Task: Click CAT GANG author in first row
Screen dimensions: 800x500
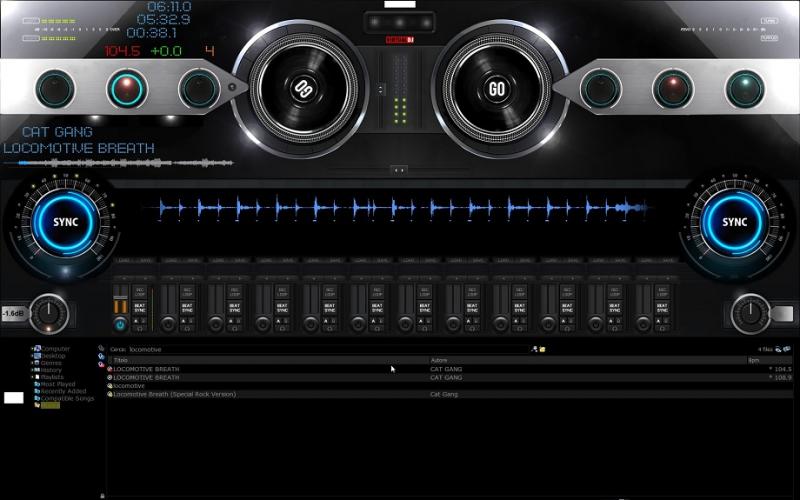Action: (446, 369)
